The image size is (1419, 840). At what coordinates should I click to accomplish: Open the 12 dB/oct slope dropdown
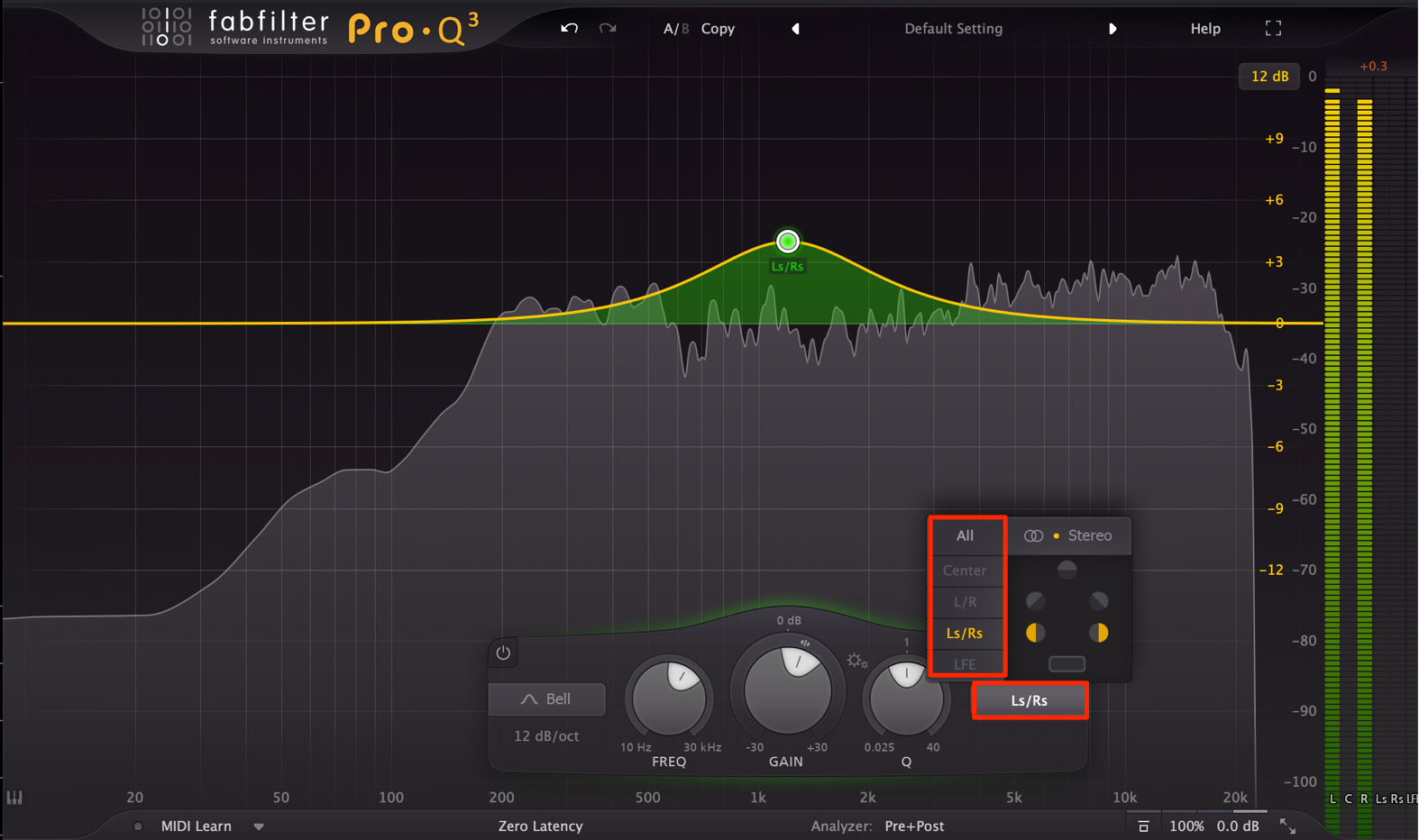click(546, 736)
